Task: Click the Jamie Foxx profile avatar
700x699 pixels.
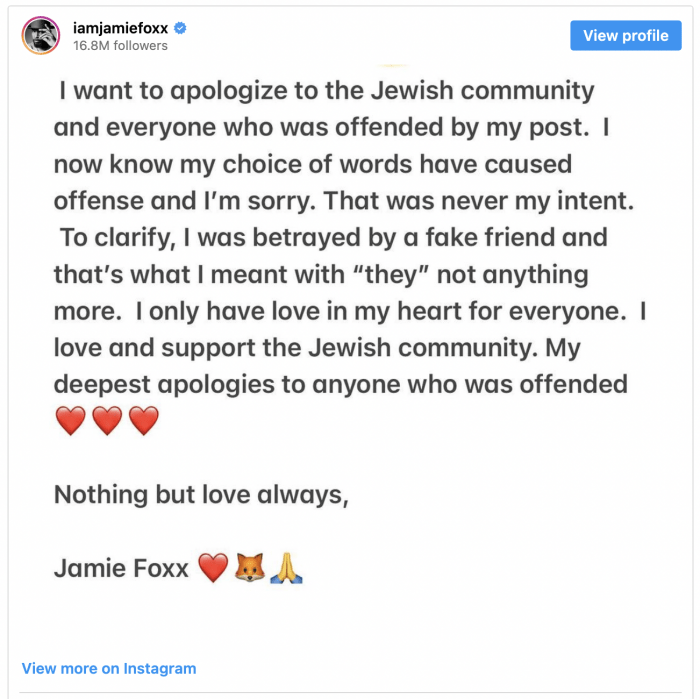Action: 41,35
